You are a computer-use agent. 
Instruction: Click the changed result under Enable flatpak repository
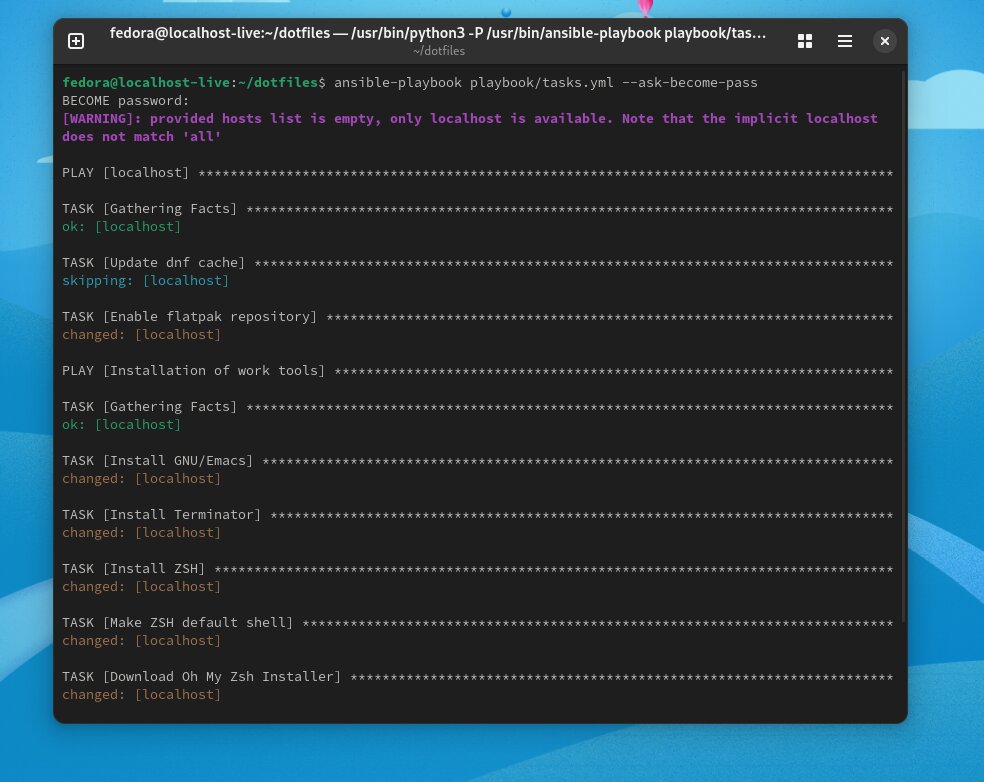[141, 334]
